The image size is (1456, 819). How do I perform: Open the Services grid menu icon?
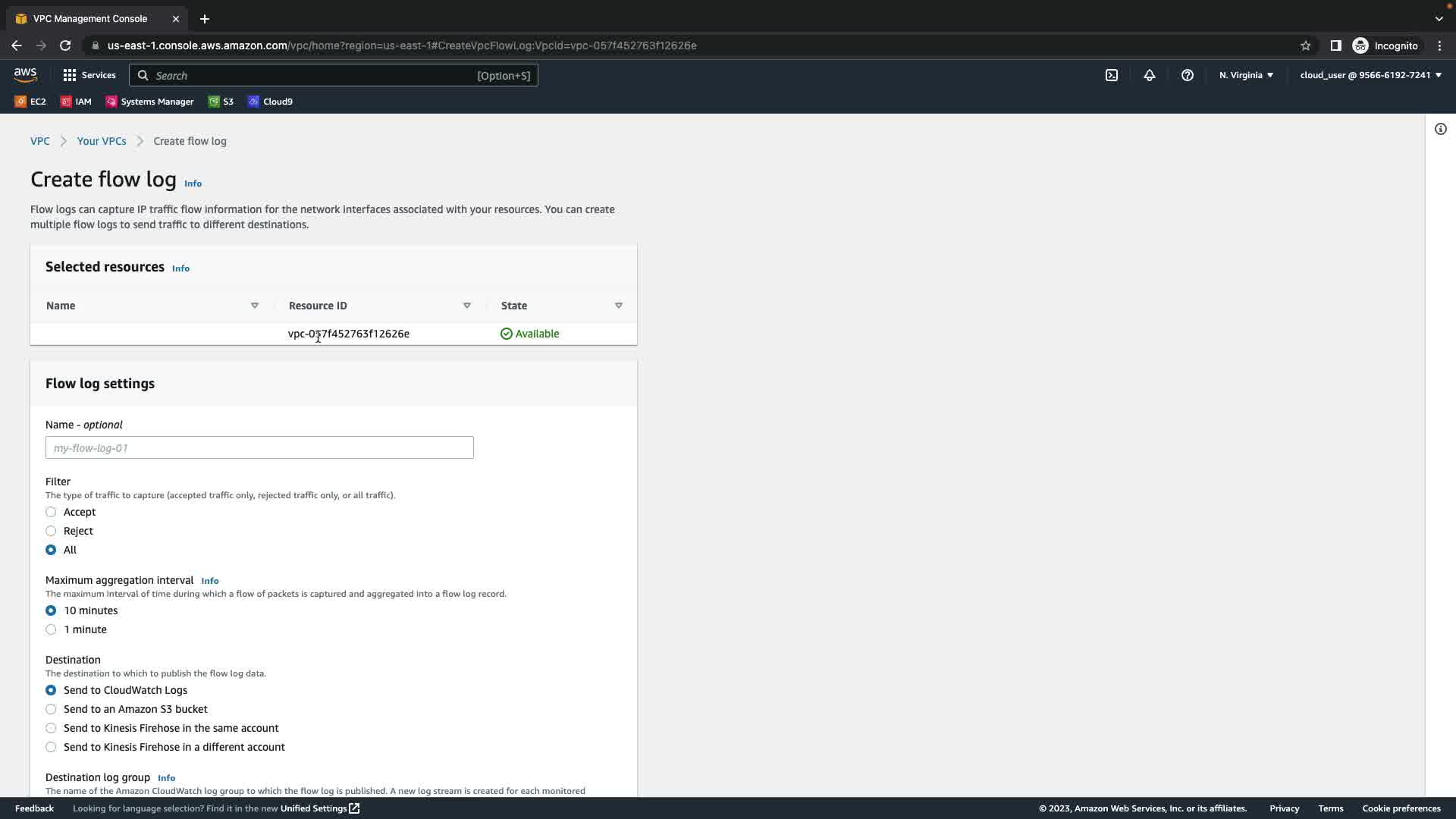70,75
